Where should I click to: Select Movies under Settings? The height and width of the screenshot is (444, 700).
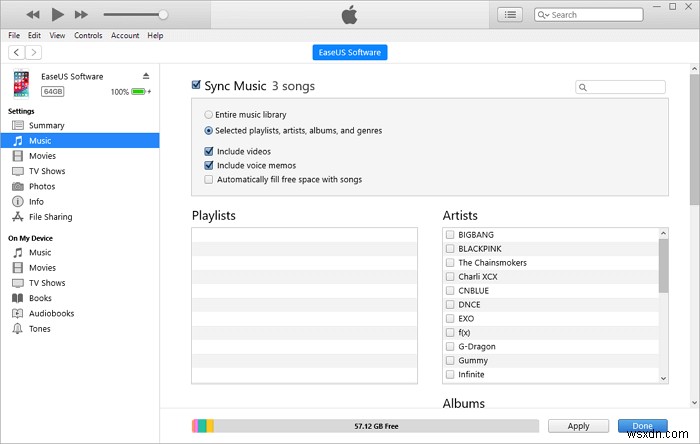pos(80,156)
